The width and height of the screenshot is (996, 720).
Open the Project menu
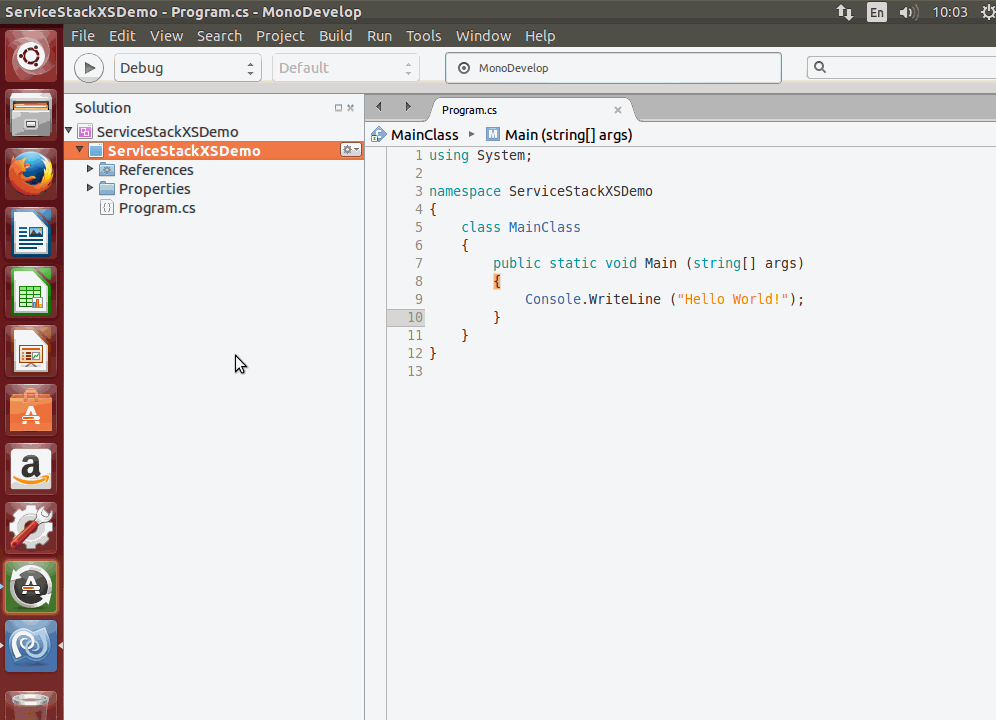280,36
